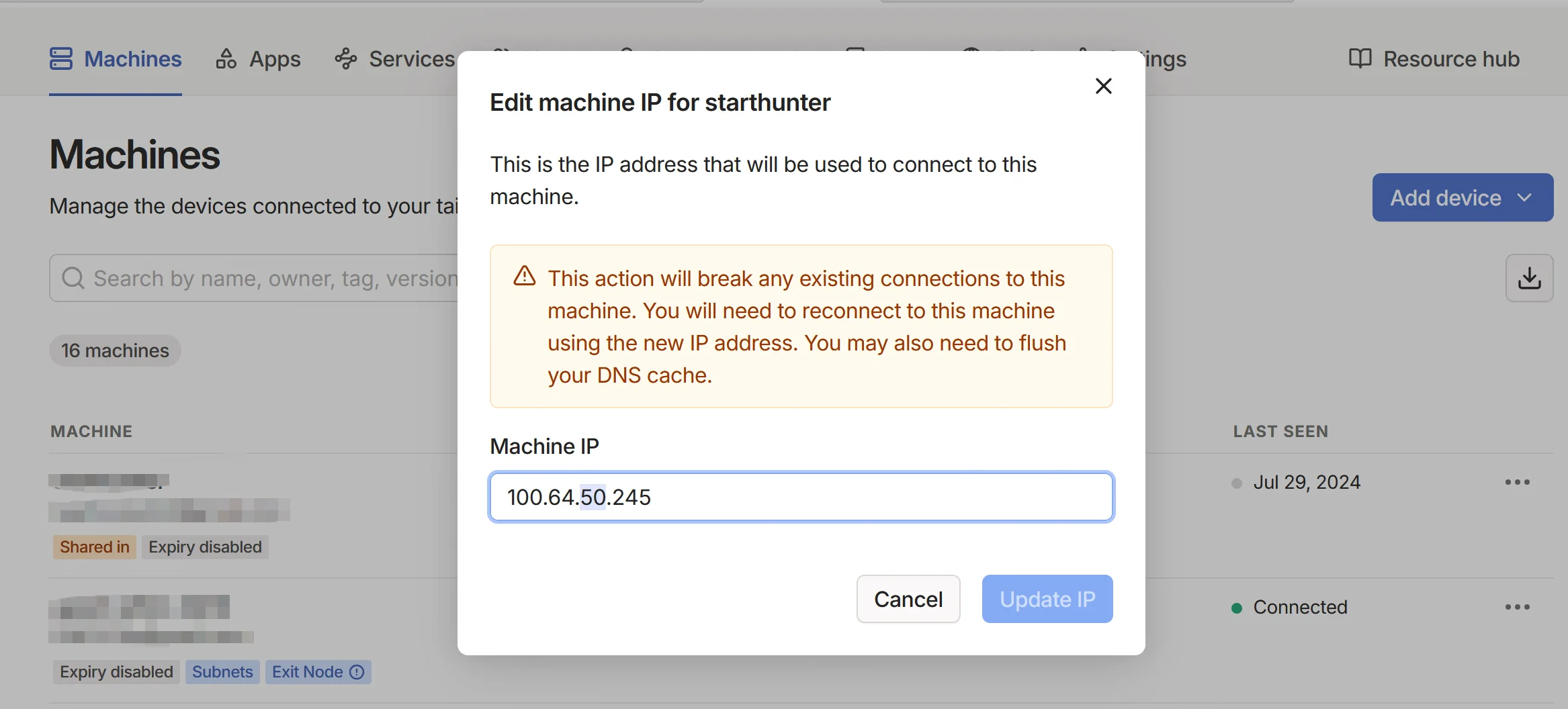Select the Subnets badge
Screen dimensions: 1568x709
[222, 672]
